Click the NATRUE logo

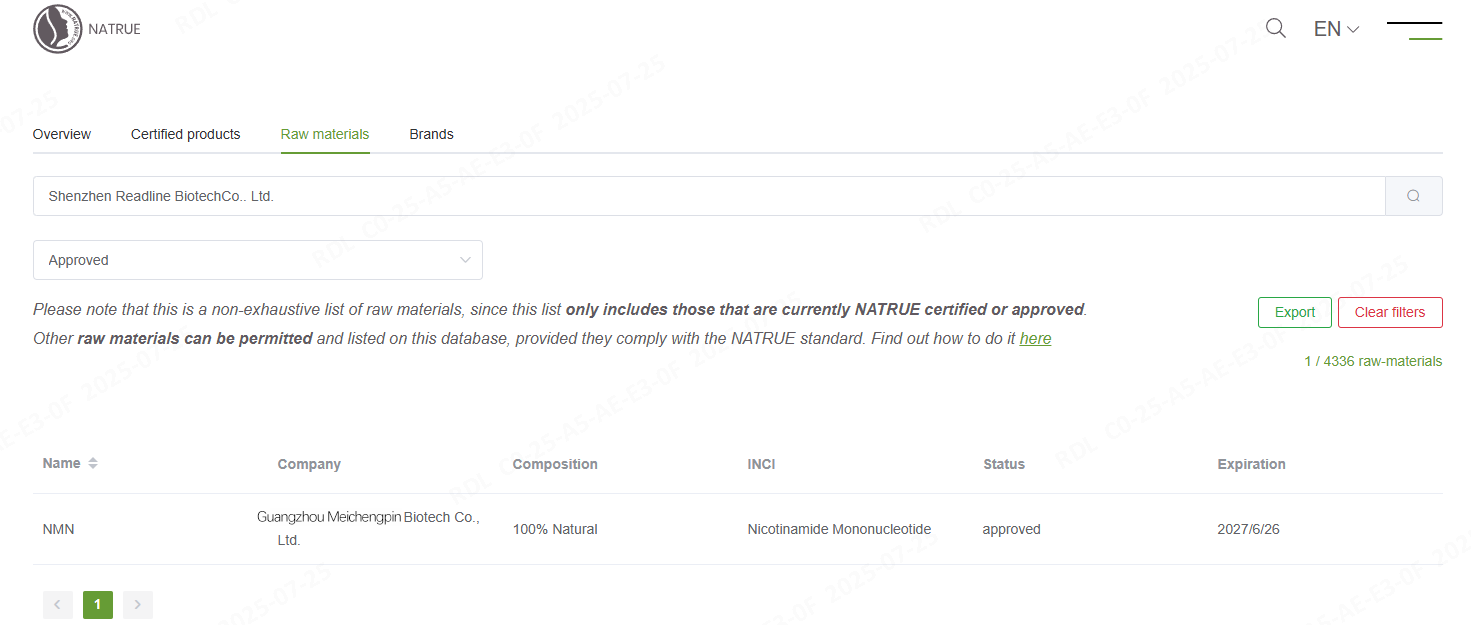(x=87, y=29)
